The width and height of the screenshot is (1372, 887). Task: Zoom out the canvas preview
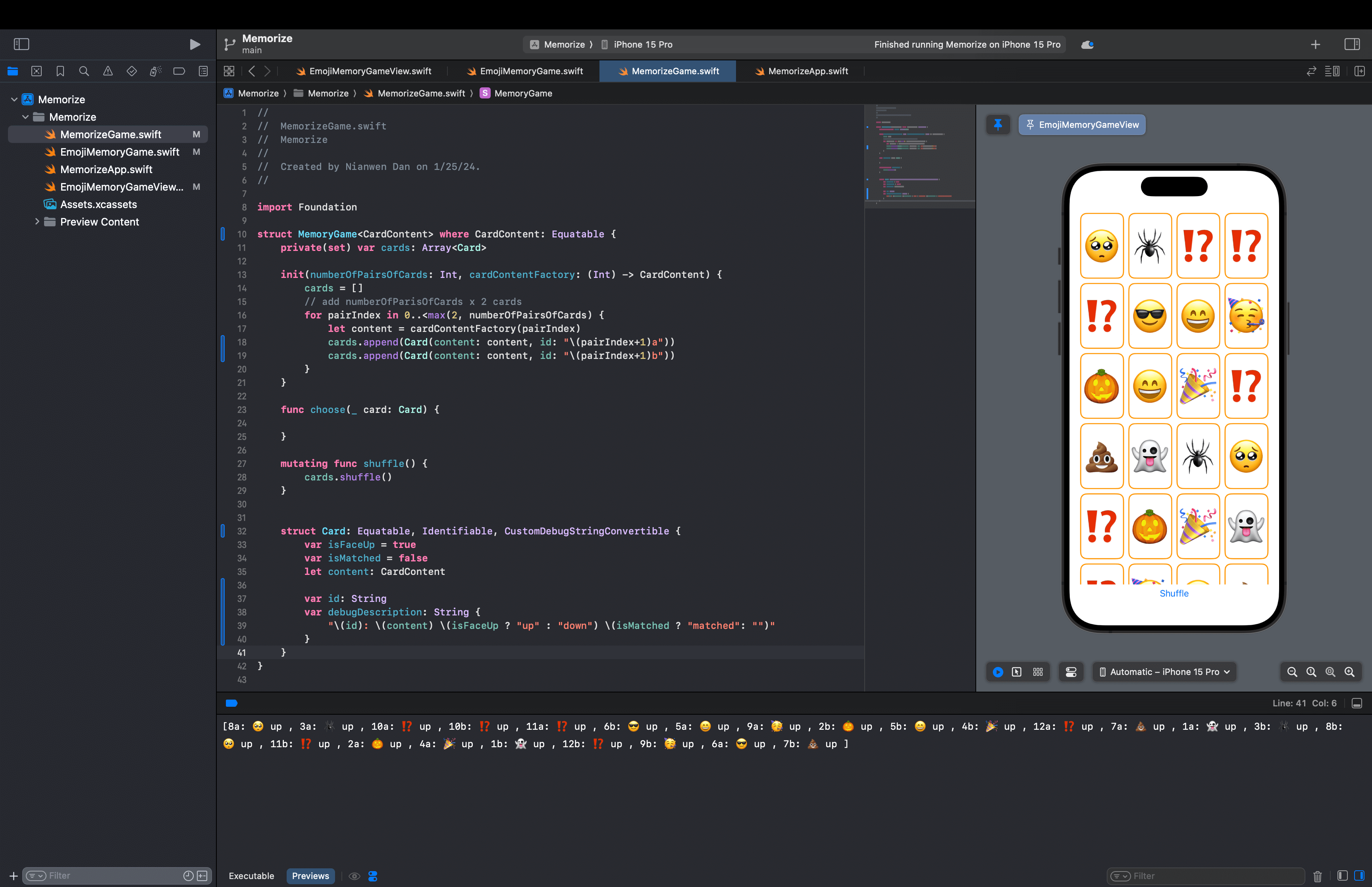pos(1292,671)
